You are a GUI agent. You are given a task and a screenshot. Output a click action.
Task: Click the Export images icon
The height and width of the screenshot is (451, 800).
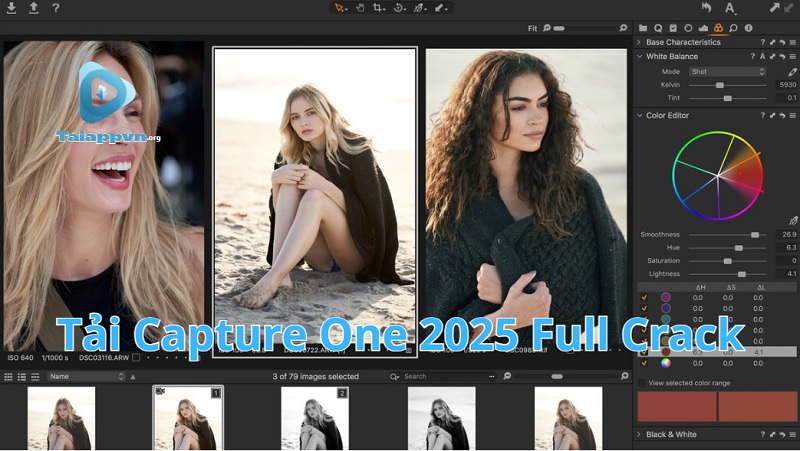[34, 8]
